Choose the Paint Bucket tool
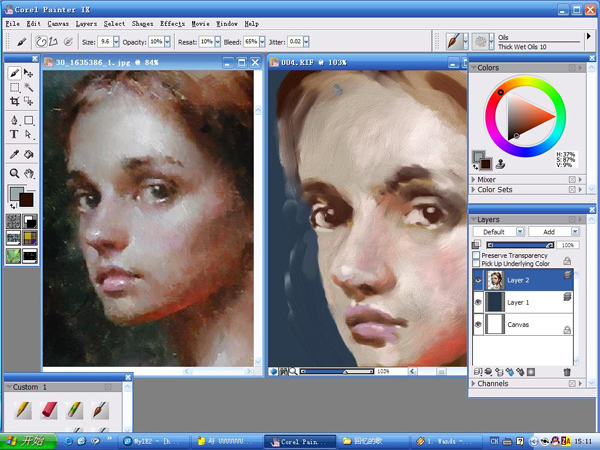The width and height of the screenshot is (600, 450). pyautogui.click(x=28, y=154)
